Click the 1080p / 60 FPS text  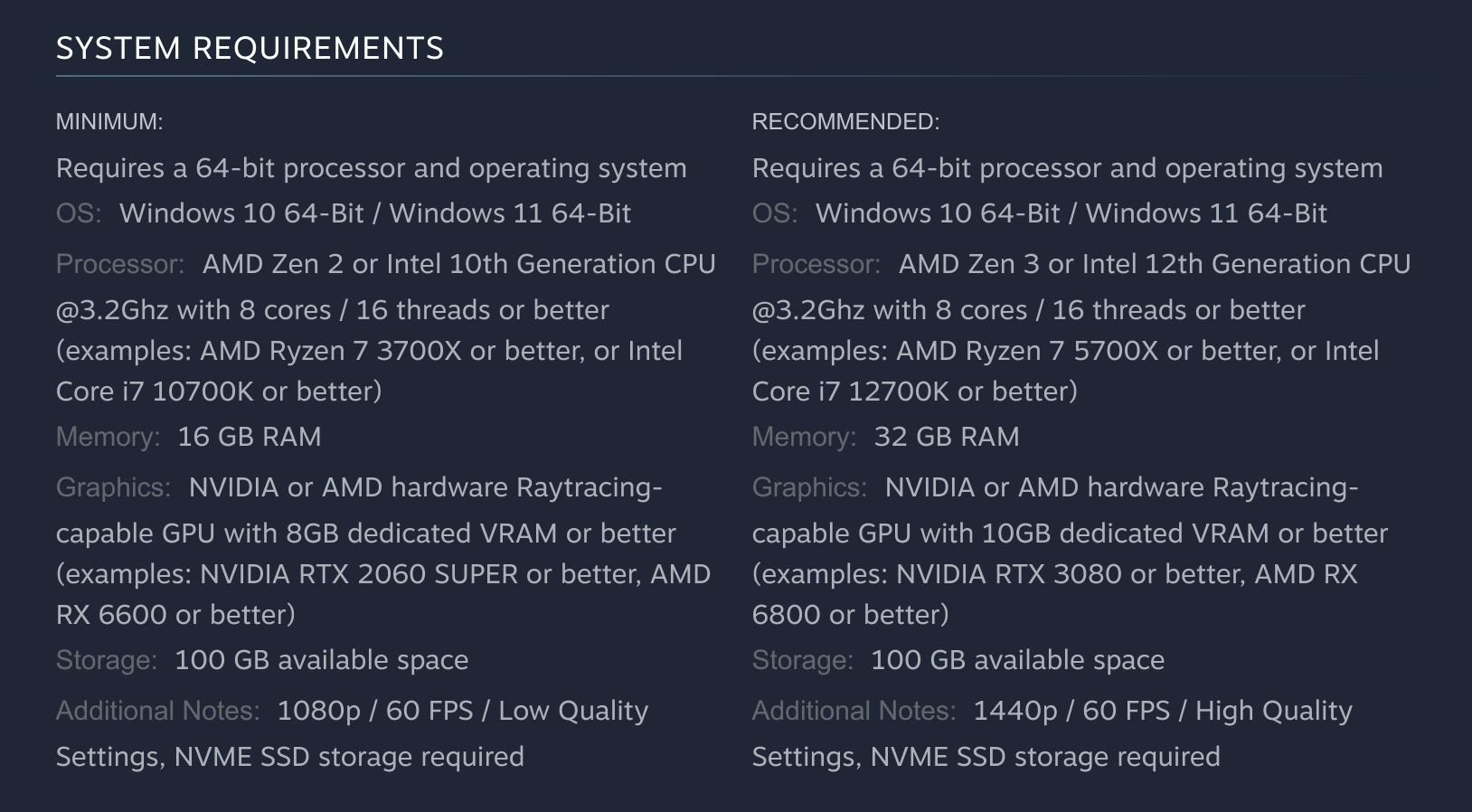374,711
